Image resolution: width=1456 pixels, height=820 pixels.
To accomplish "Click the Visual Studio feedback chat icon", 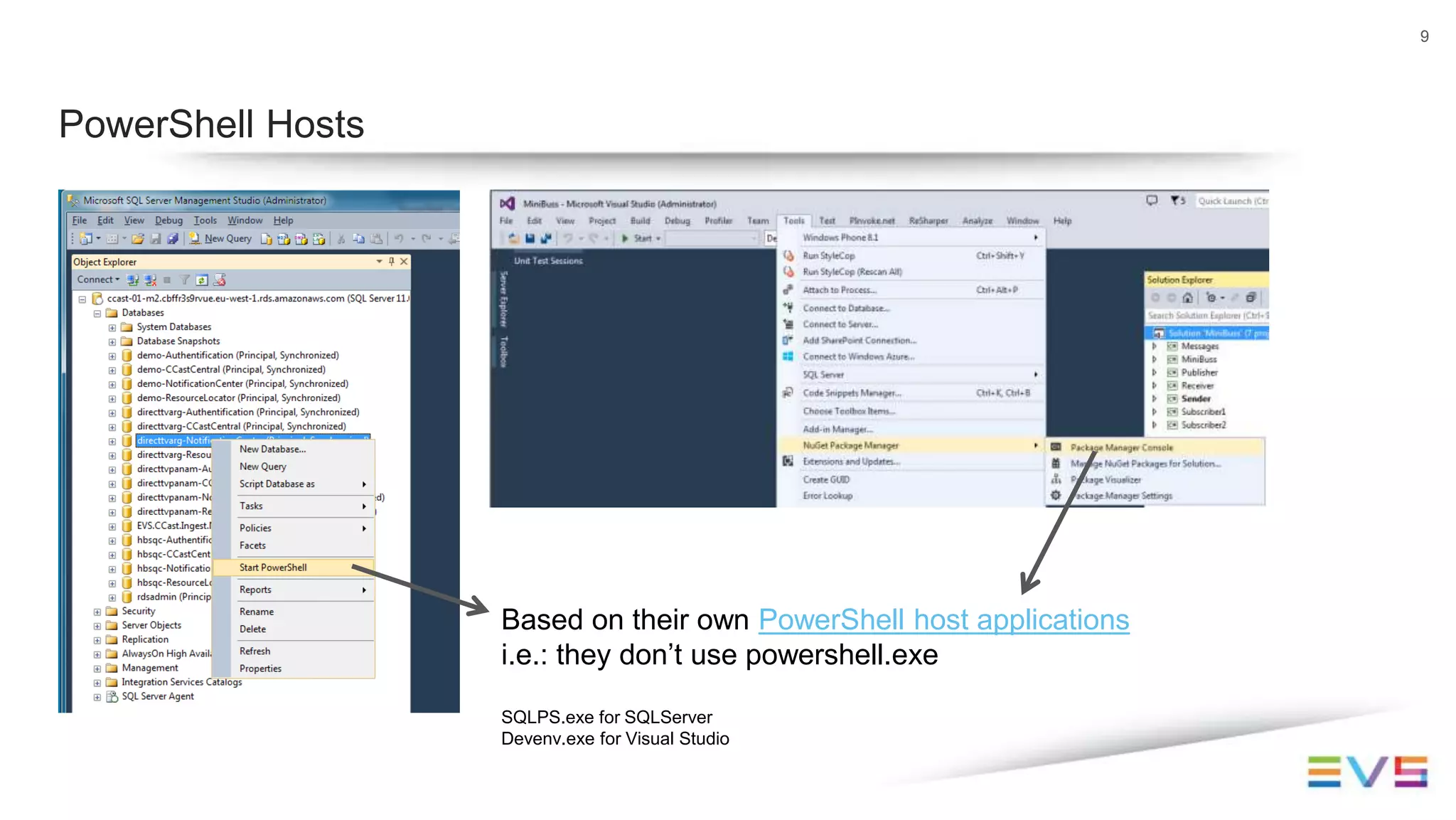I will [1152, 201].
